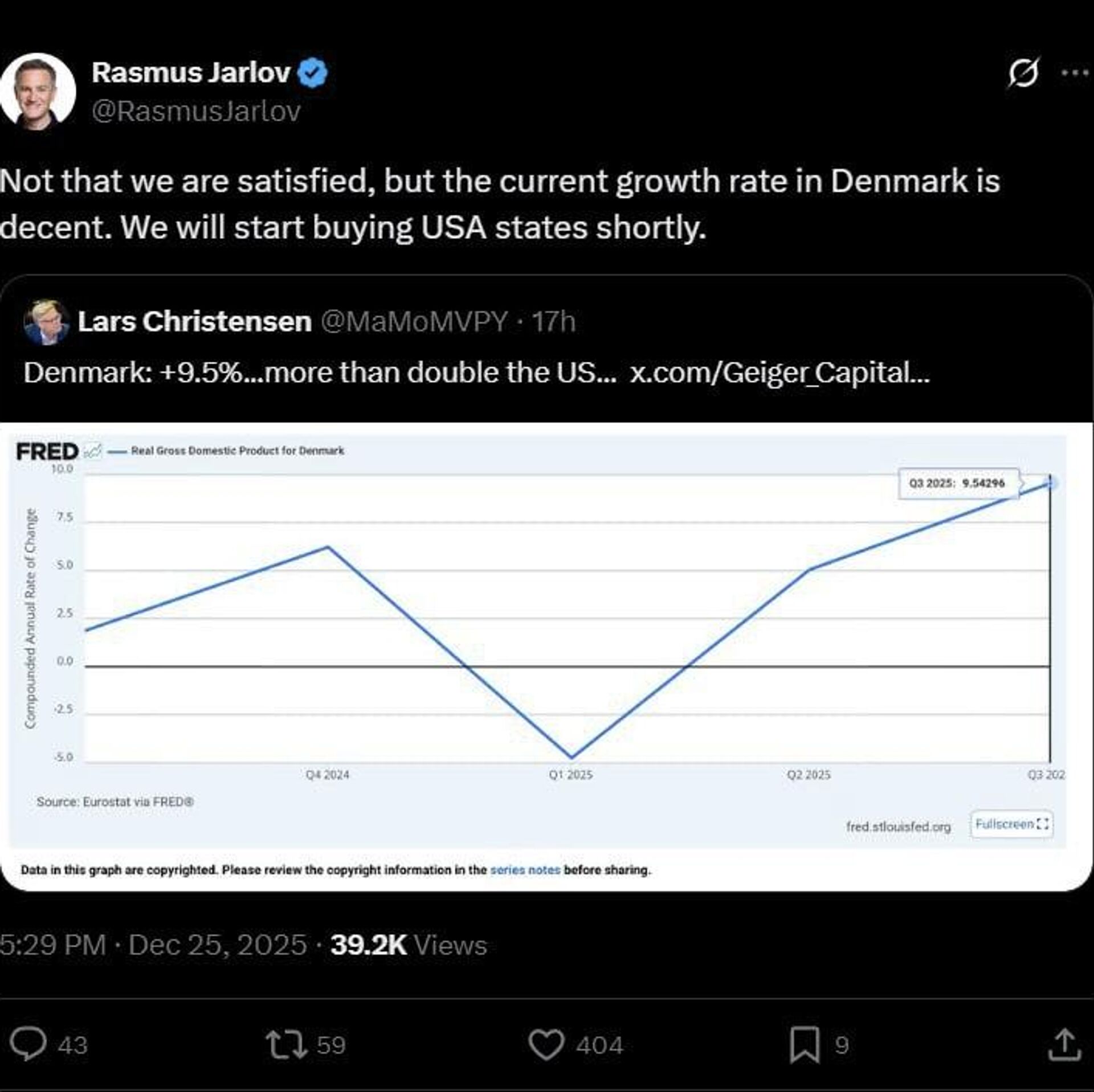Click Rasmus Jarlov's blue verified badge
Viewport: 1094px width, 1092px height.
pos(313,73)
